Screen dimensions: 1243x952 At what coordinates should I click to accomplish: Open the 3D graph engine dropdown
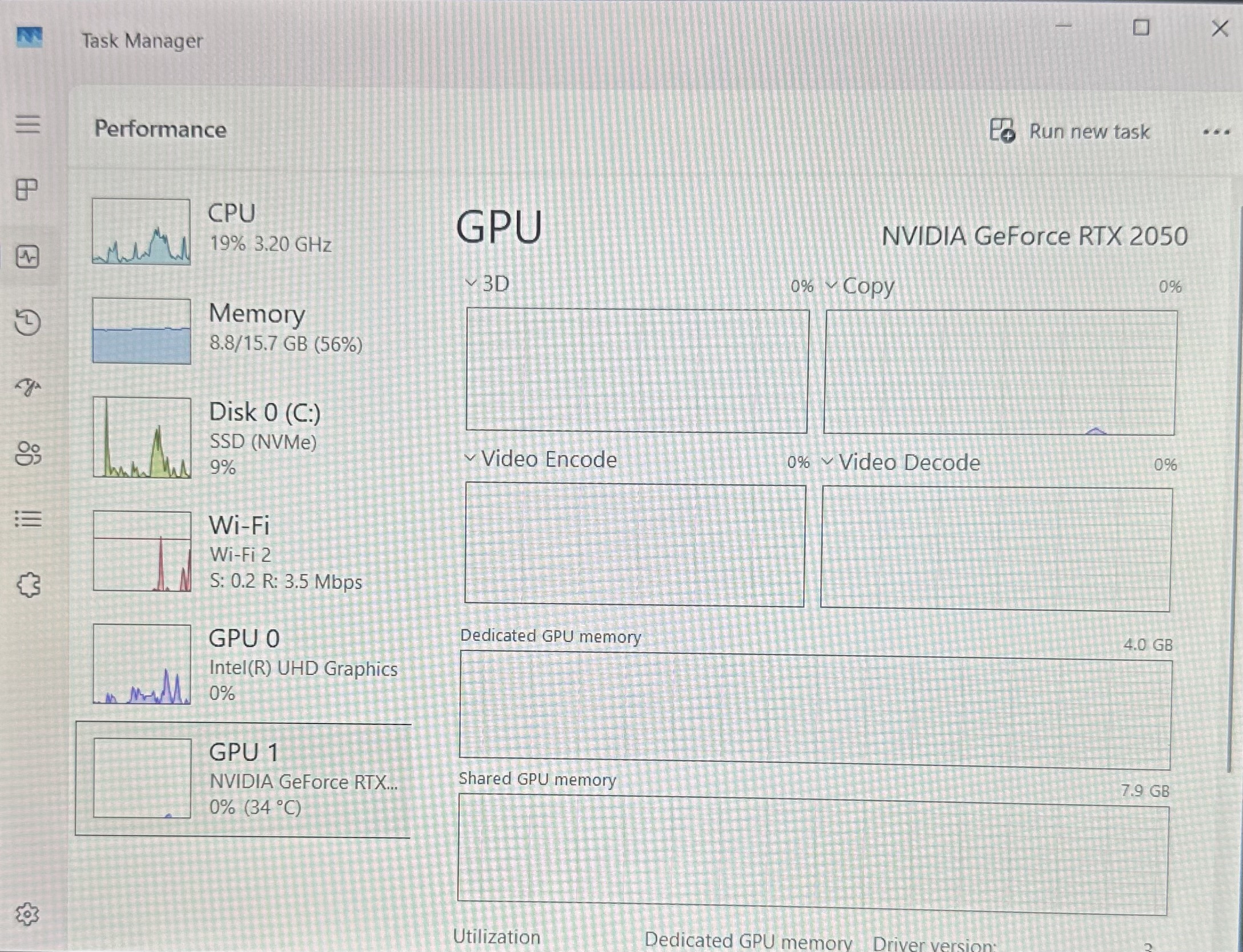tap(487, 283)
